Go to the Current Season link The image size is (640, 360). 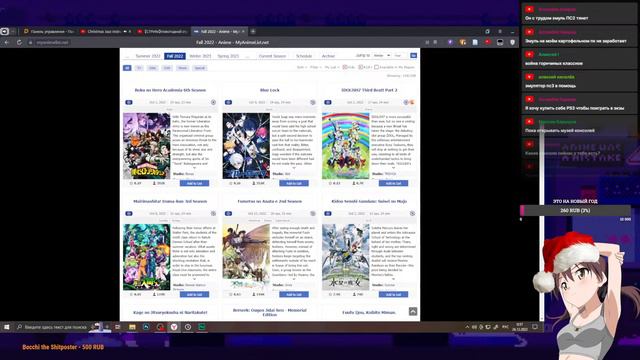click(272, 56)
